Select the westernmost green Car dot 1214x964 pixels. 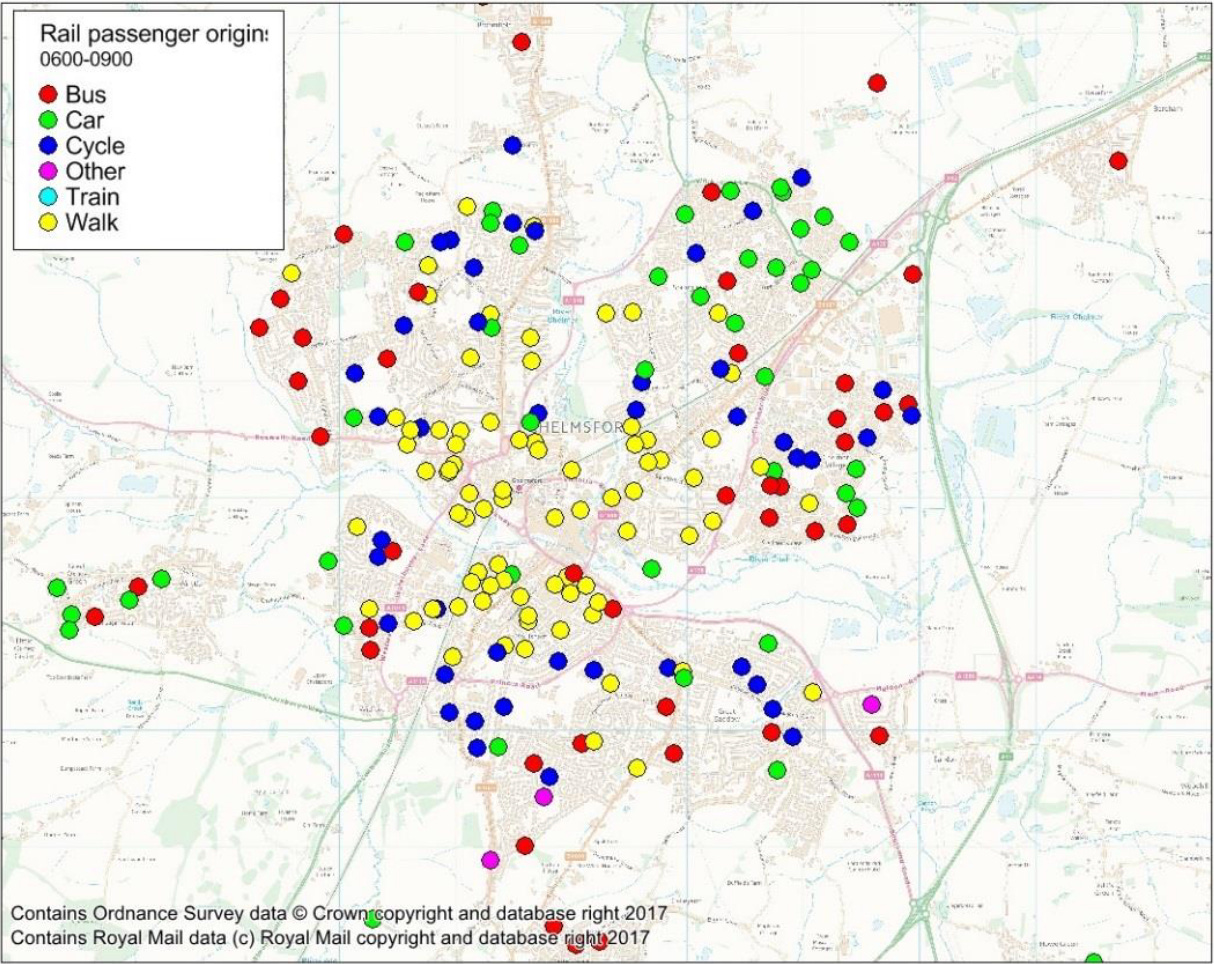pyautogui.click(x=57, y=587)
